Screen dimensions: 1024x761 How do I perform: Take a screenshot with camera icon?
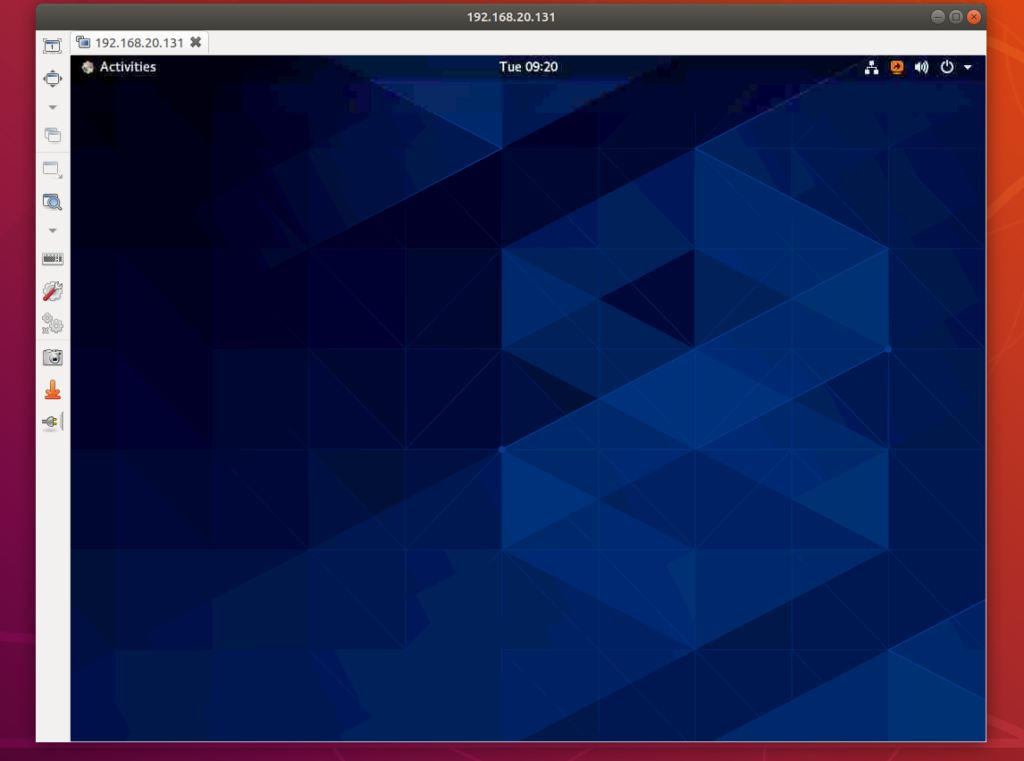(x=52, y=357)
